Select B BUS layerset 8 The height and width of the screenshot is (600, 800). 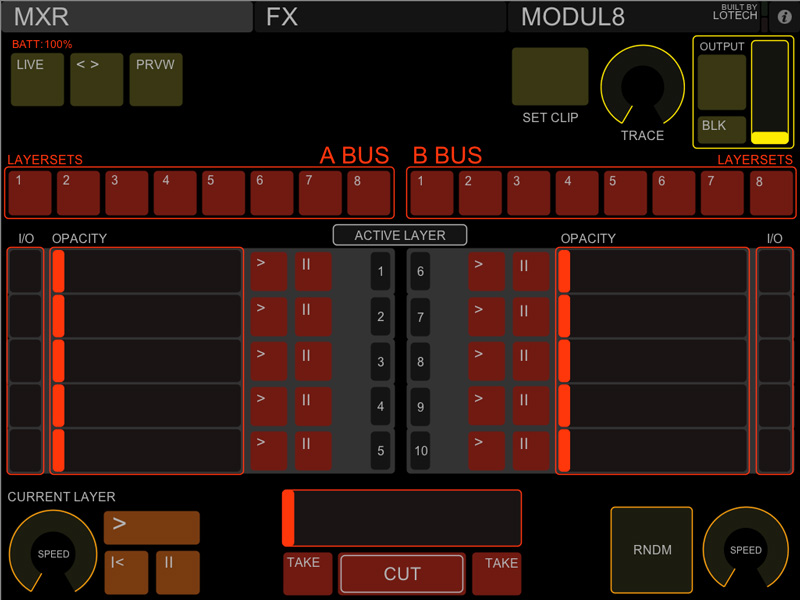770,193
